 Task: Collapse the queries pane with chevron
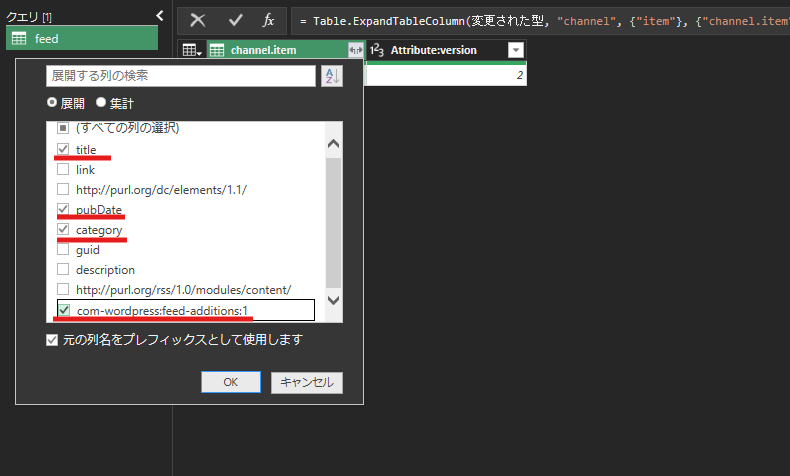coord(159,16)
